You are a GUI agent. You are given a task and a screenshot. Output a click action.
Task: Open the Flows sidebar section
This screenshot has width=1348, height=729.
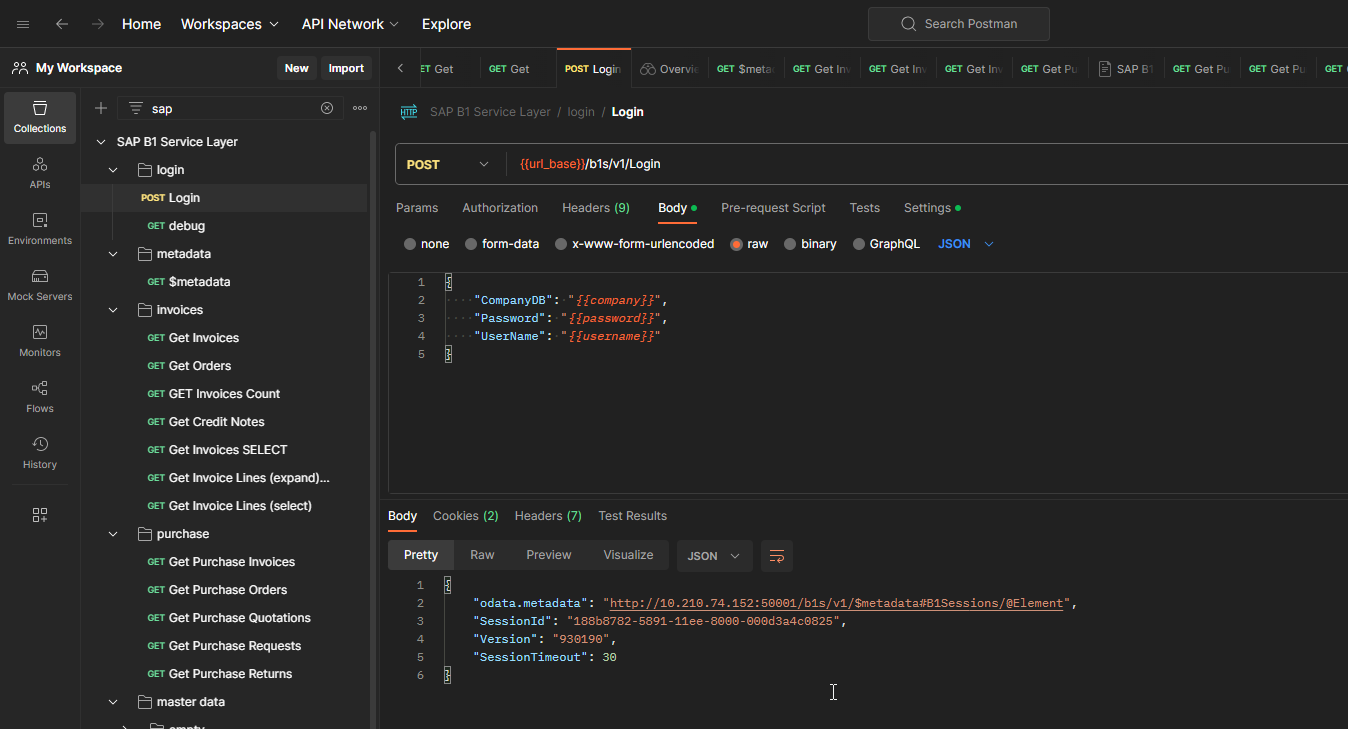tap(40, 398)
